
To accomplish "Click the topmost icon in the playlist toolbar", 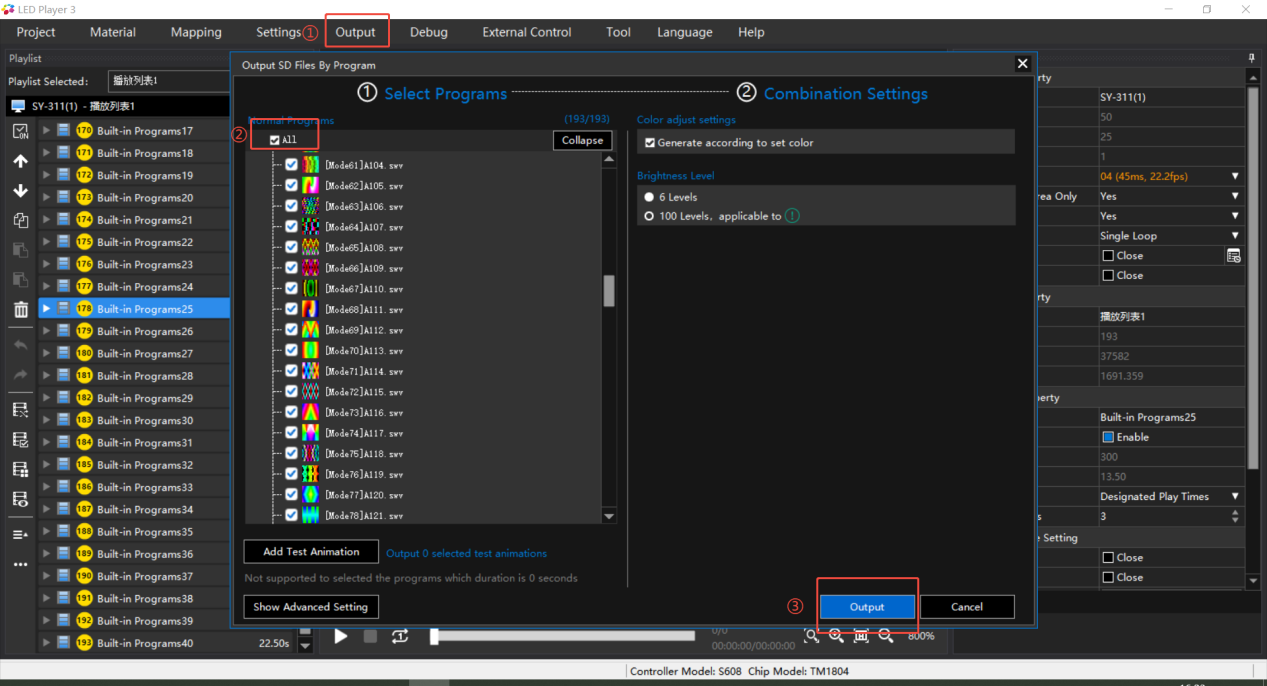I will (x=20, y=131).
